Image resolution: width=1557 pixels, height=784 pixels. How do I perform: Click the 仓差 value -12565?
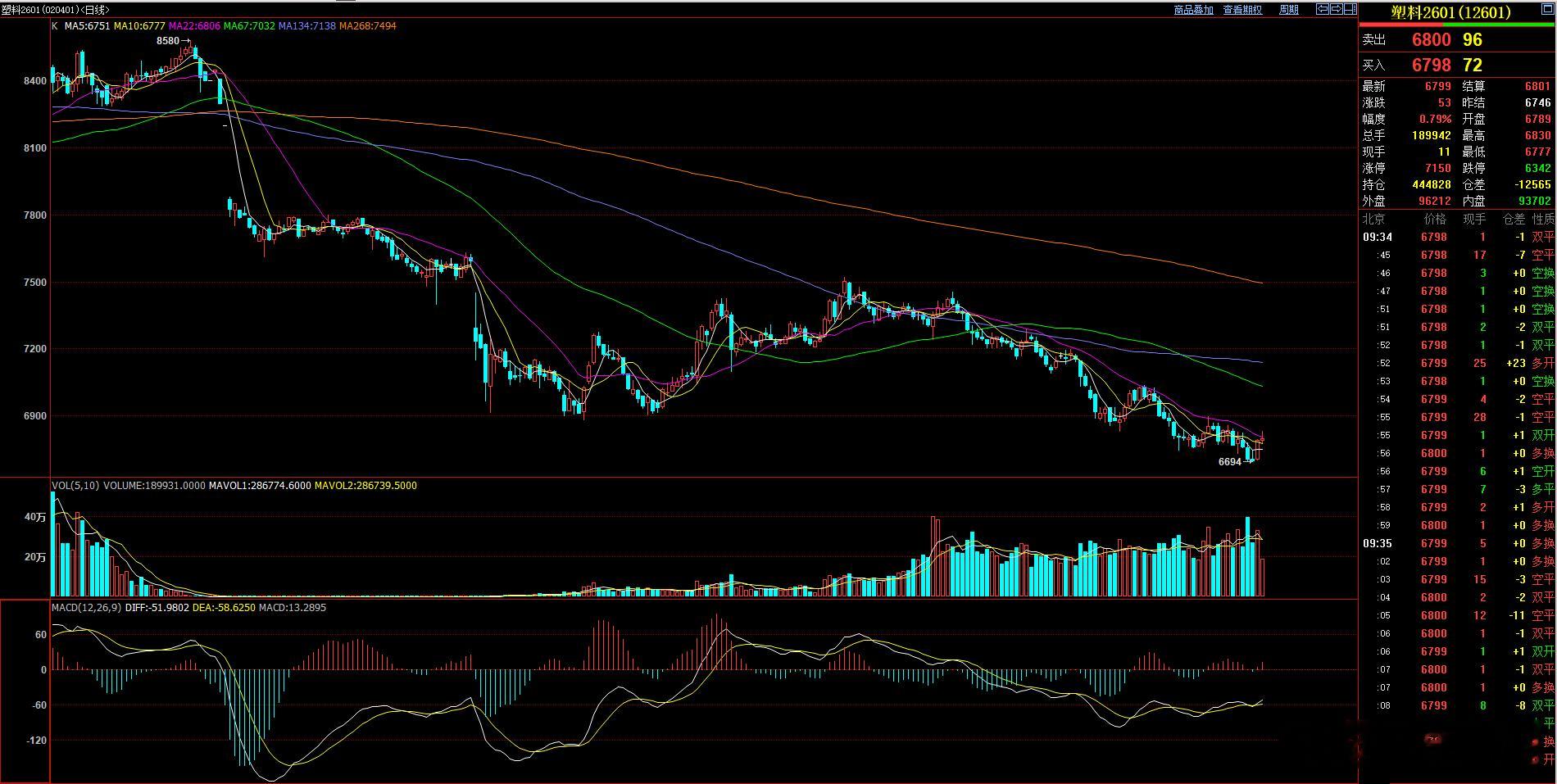(1532, 184)
